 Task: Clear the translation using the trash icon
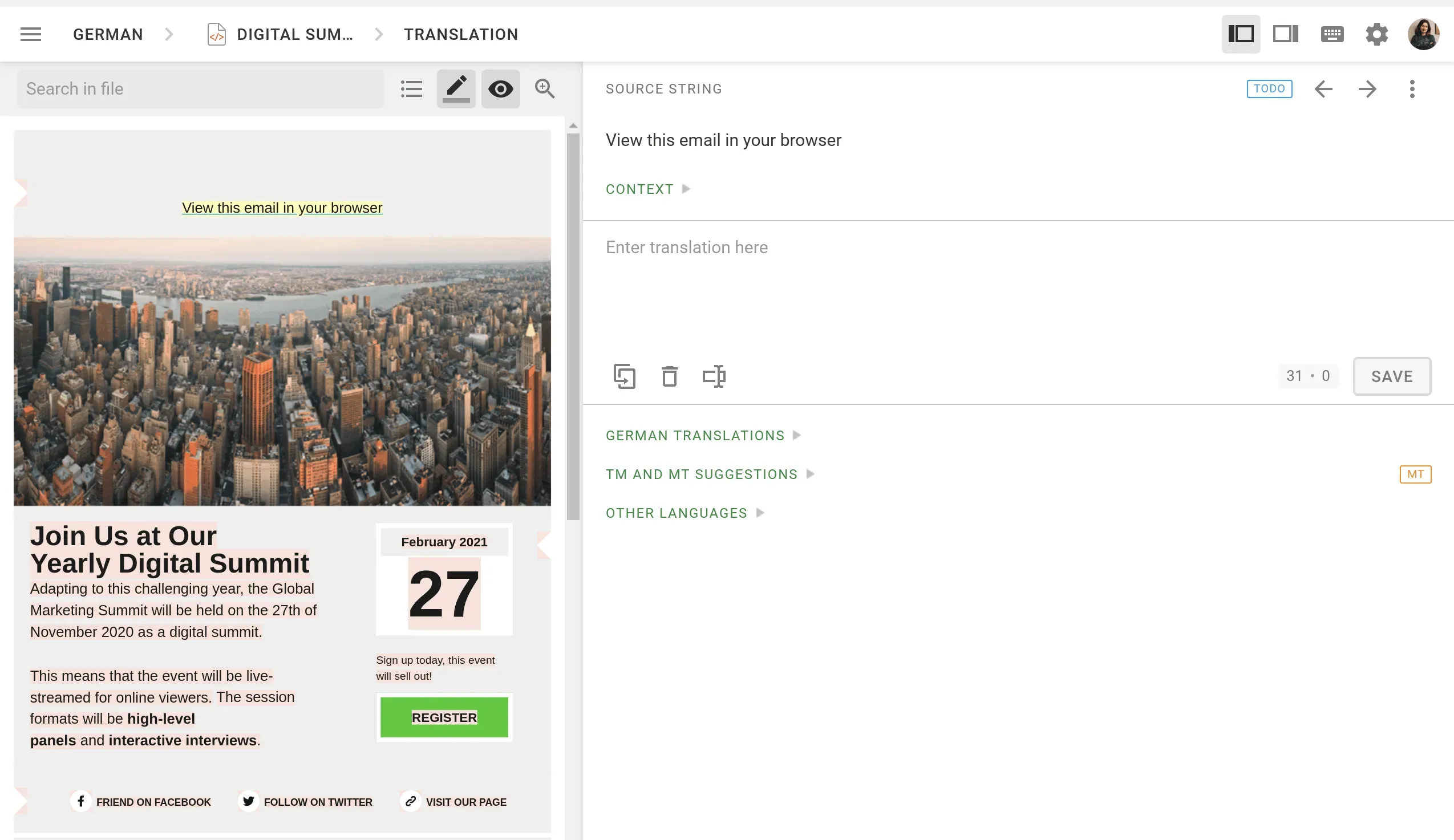click(669, 376)
